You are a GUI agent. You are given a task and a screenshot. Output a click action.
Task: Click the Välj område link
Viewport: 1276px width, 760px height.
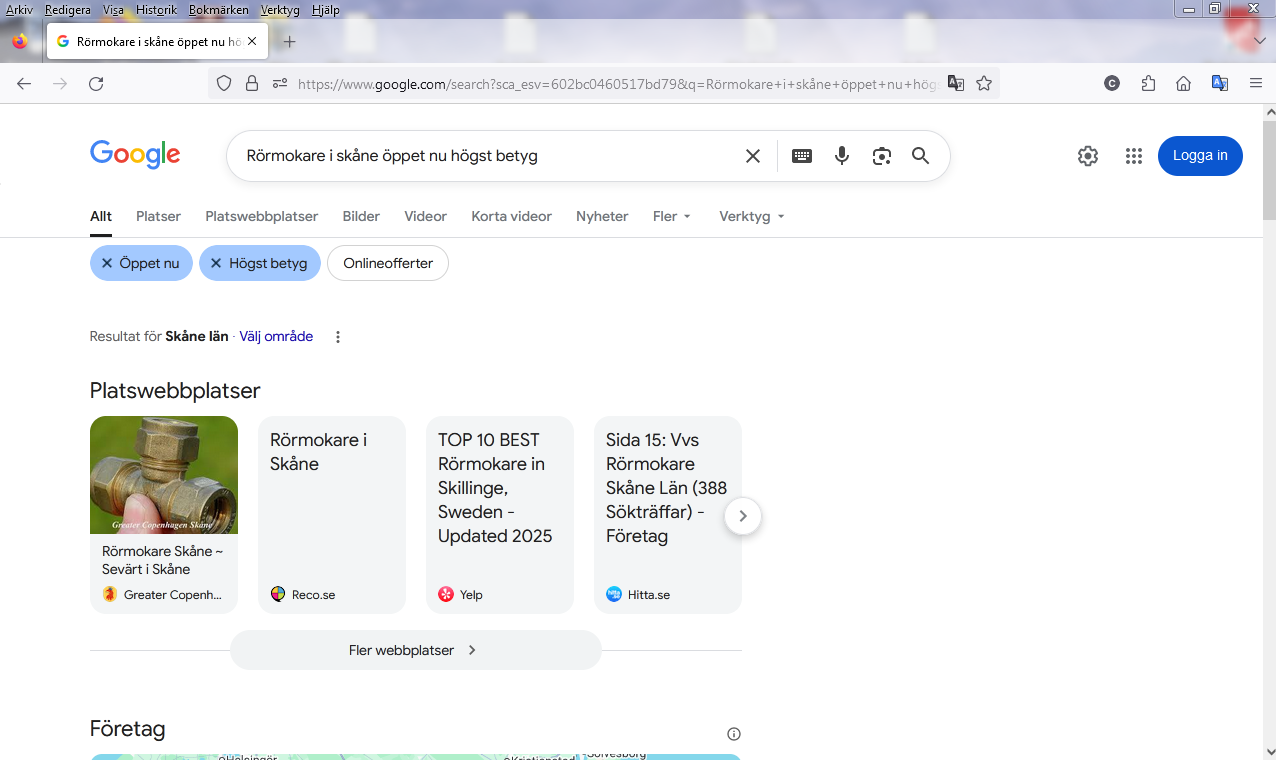coord(276,337)
